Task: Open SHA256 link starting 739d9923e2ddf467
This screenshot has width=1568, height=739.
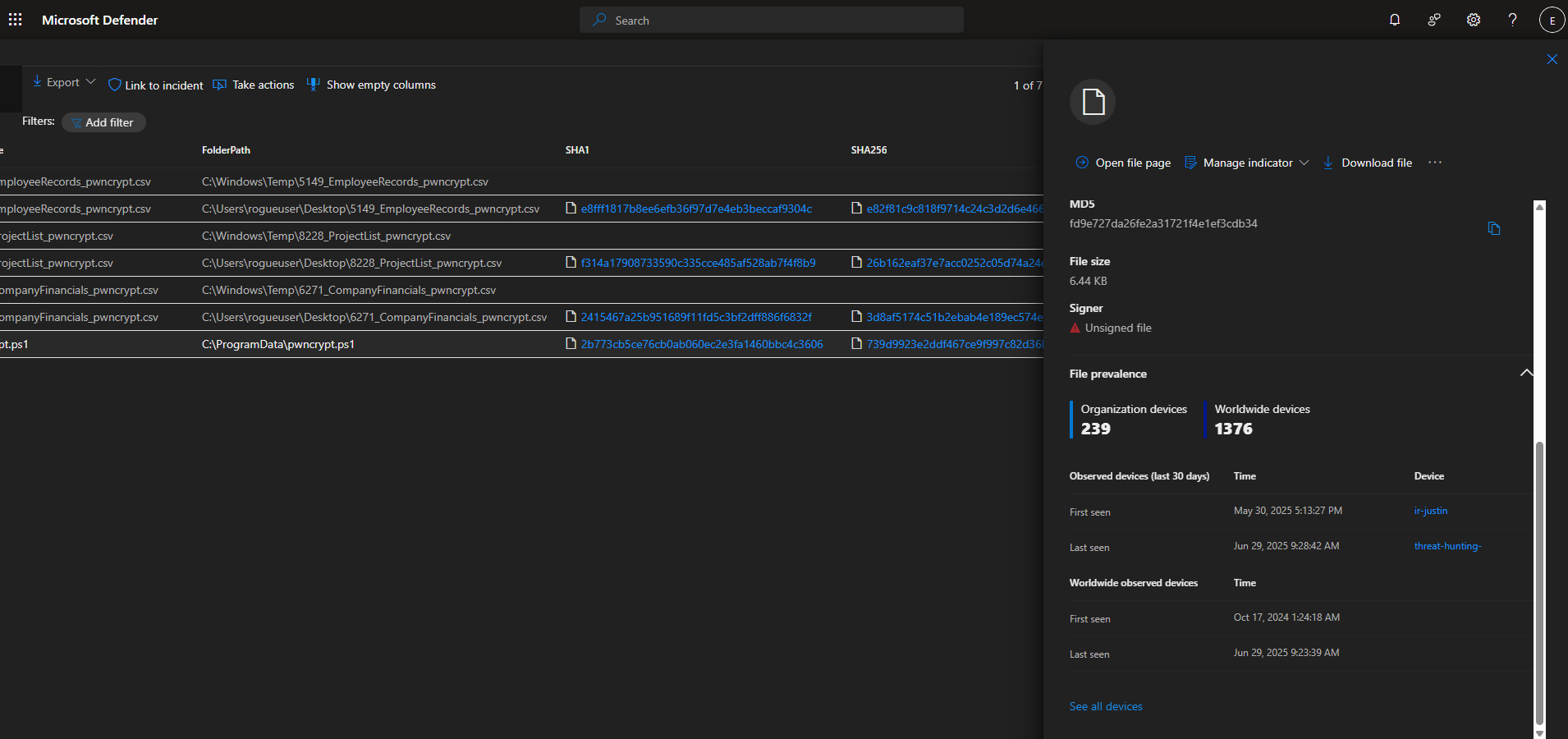Action: click(955, 344)
